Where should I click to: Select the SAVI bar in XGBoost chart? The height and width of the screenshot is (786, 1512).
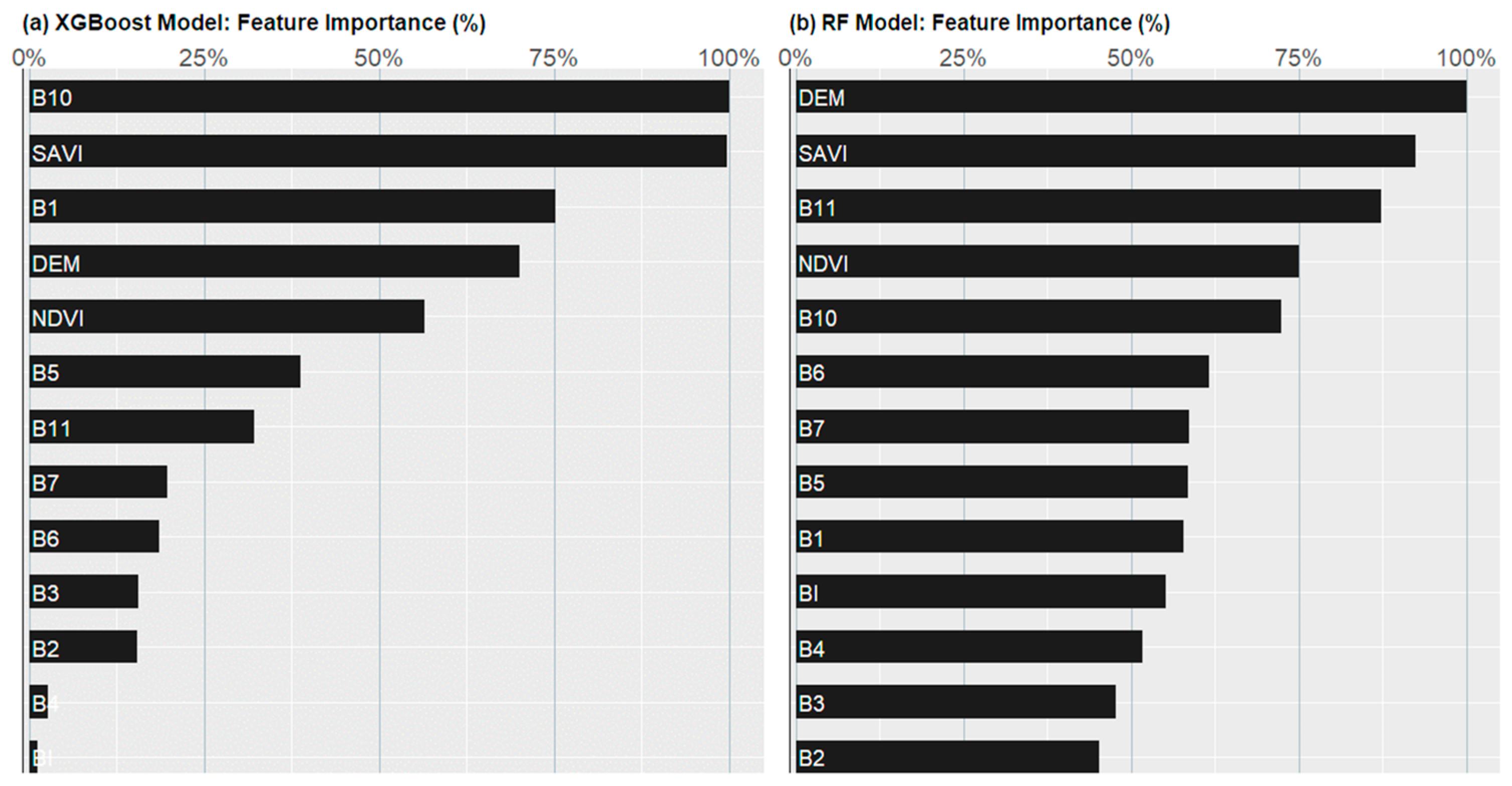coord(378,151)
